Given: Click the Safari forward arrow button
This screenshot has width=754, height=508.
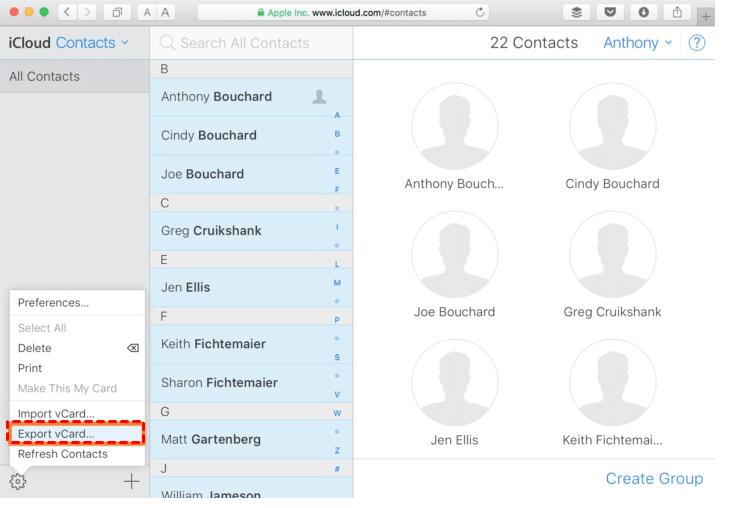Looking at the screenshot, I should pos(87,12).
